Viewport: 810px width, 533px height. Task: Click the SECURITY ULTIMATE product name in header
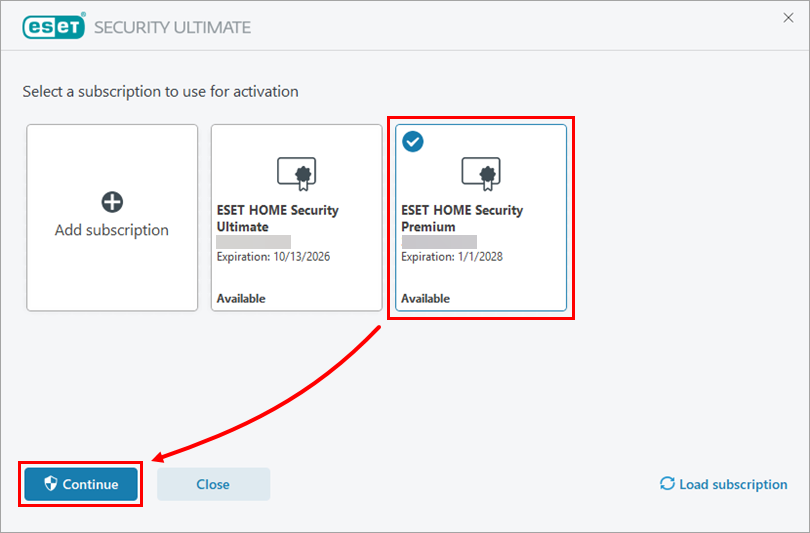coord(172,27)
